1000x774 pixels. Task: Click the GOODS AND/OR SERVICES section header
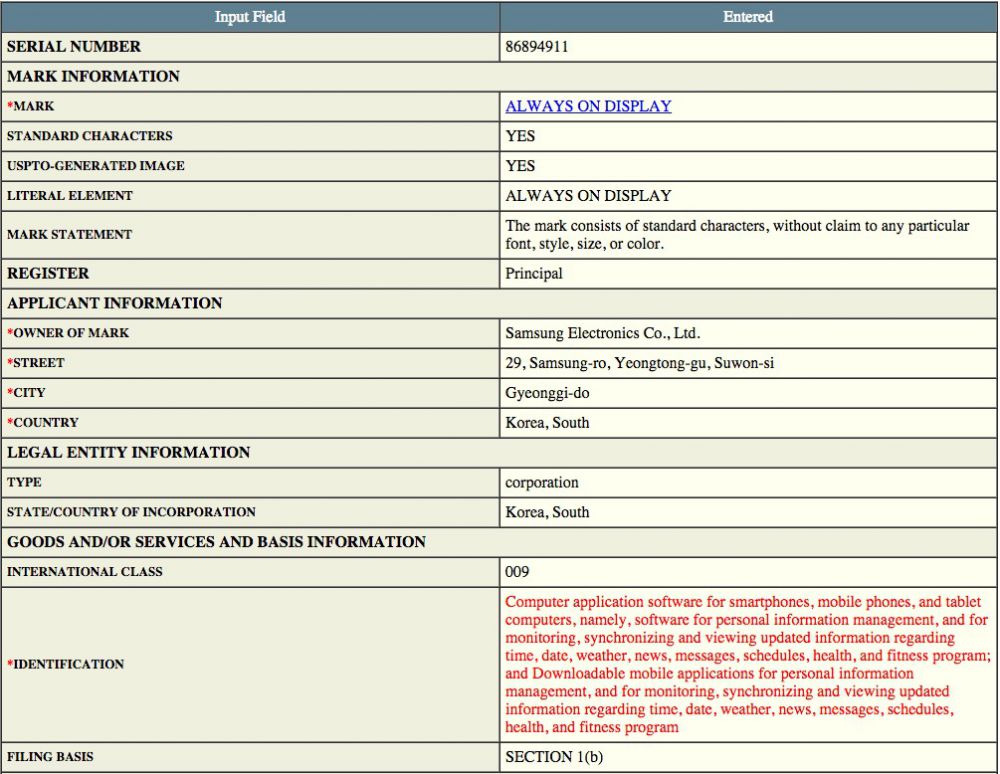tap(216, 542)
